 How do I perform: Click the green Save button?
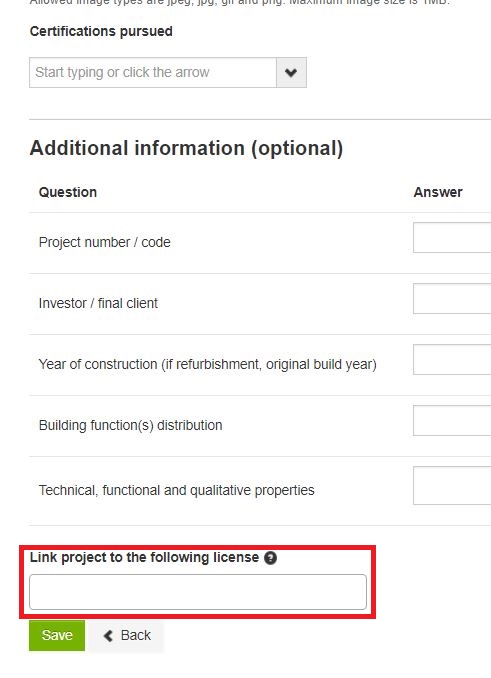[57, 635]
